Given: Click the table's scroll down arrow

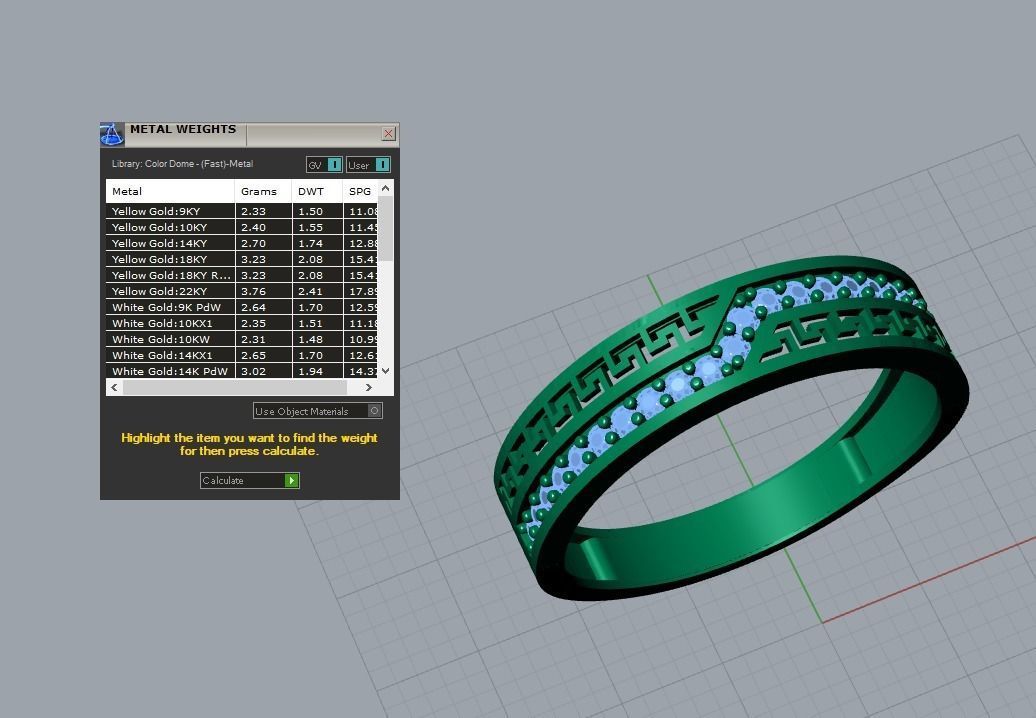Looking at the screenshot, I should point(386,371).
